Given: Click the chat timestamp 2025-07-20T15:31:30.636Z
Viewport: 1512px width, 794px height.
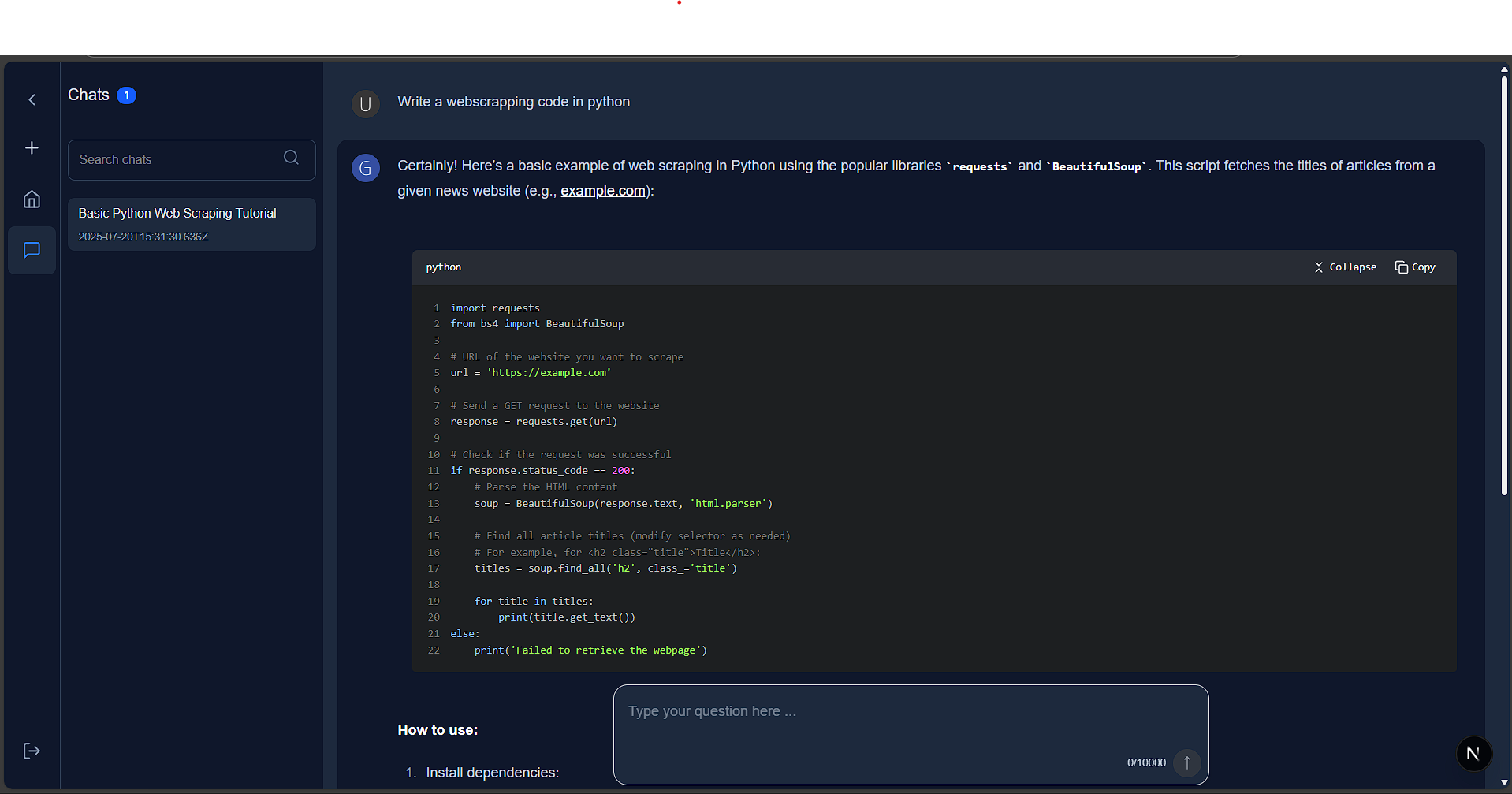Looking at the screenshot, I should [143, 237].
